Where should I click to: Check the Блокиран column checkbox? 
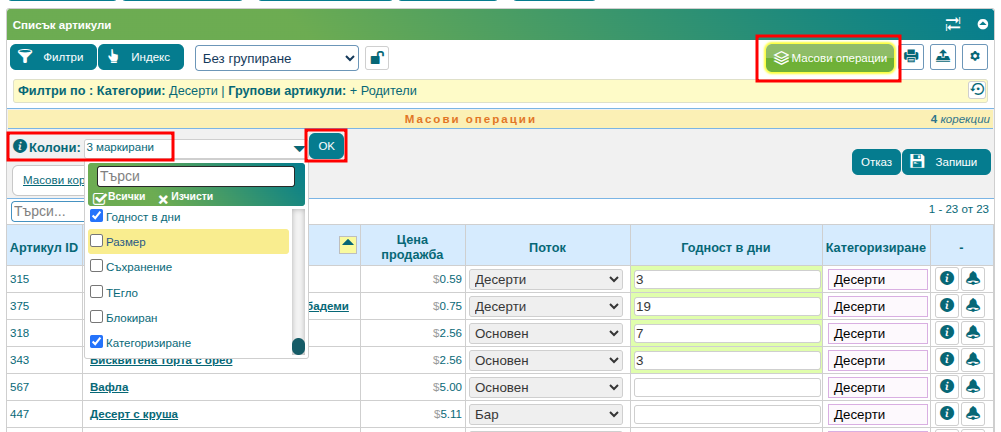pos(97,317)
